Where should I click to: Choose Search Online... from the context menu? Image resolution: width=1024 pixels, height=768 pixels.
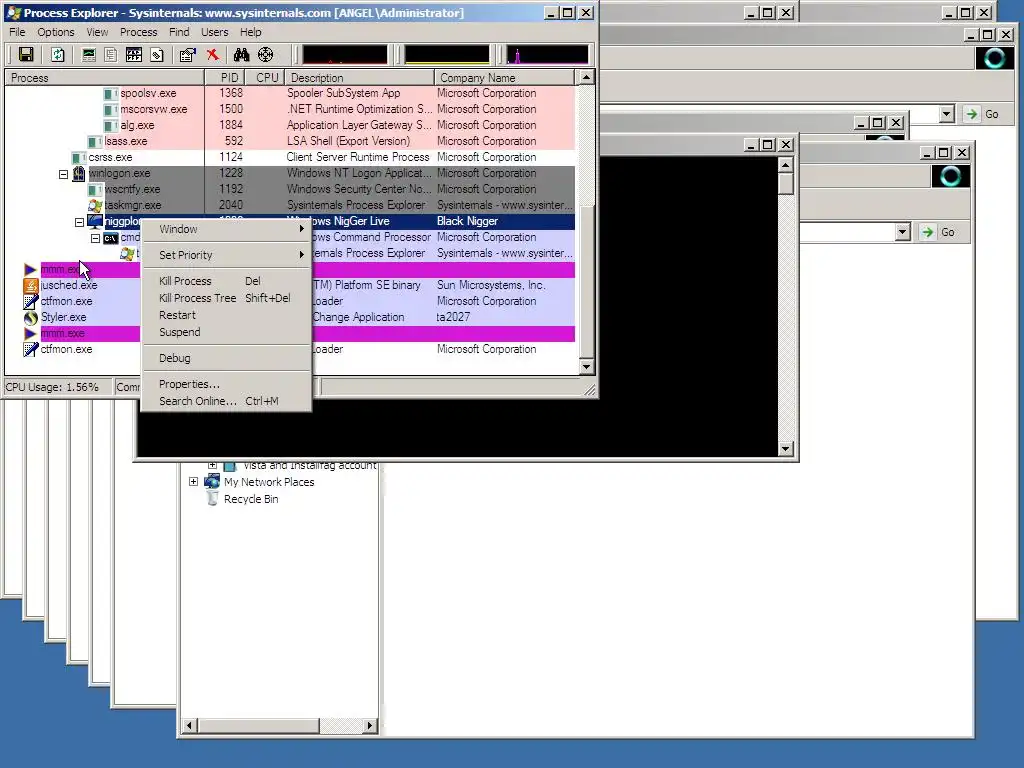[x=226, y=401]
